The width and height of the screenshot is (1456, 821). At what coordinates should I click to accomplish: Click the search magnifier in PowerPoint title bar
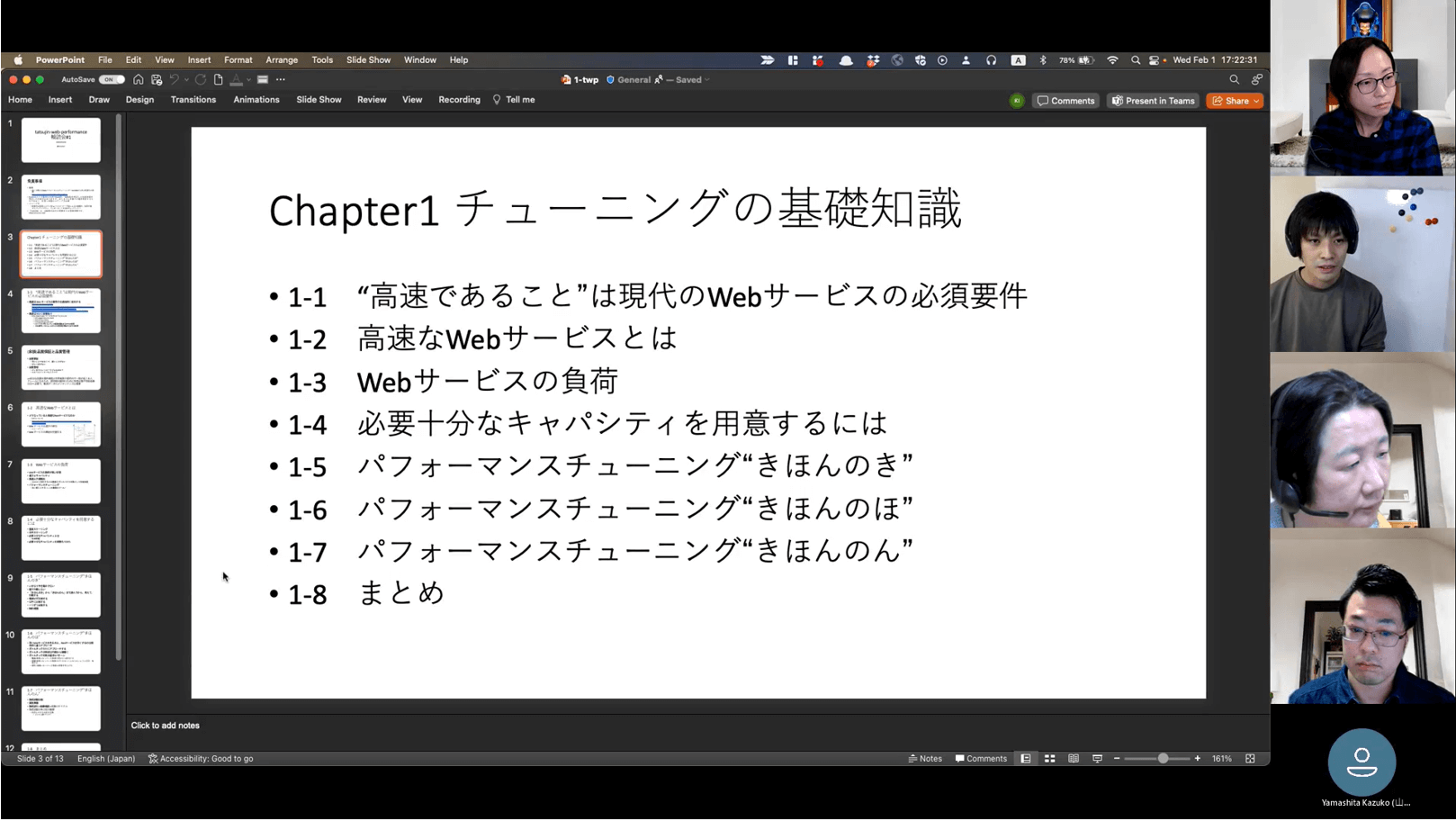point(1235,79)
